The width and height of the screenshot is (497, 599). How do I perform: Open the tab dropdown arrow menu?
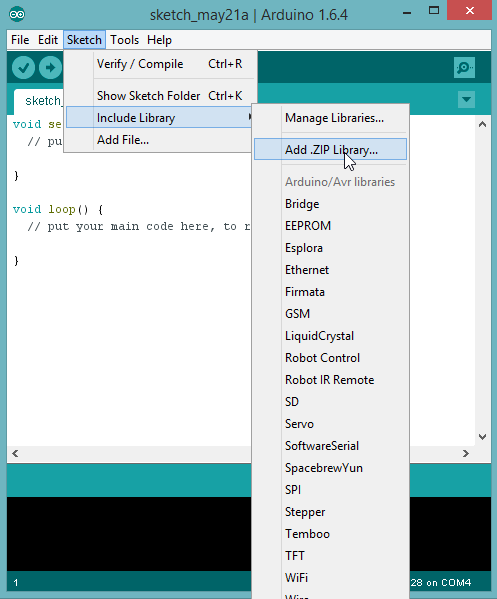point(466,99)
